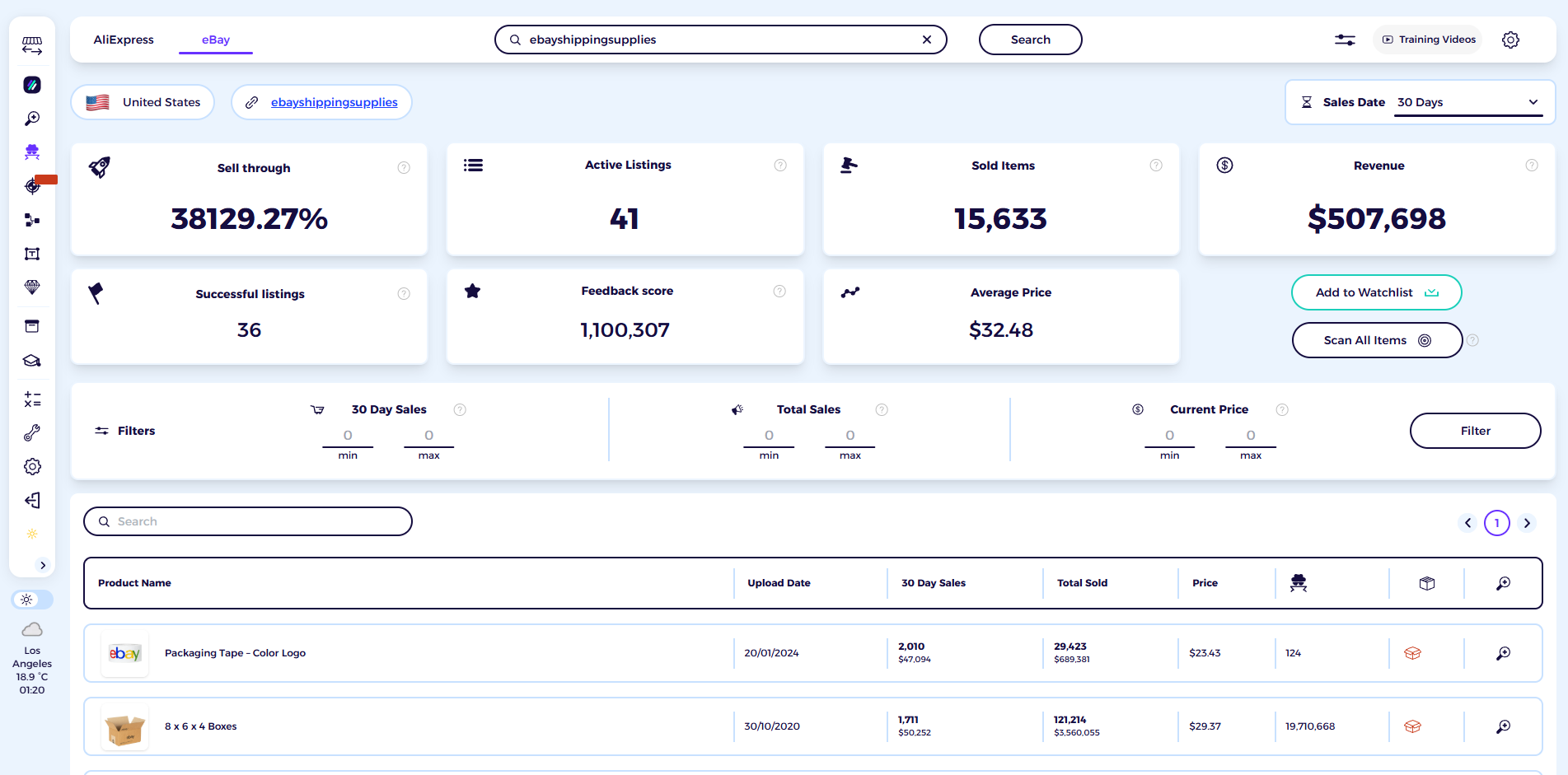The image size is (1568, 775).
Task: Switch to the eBay tab
Action: pyautogui.click(x=216, y=40)
